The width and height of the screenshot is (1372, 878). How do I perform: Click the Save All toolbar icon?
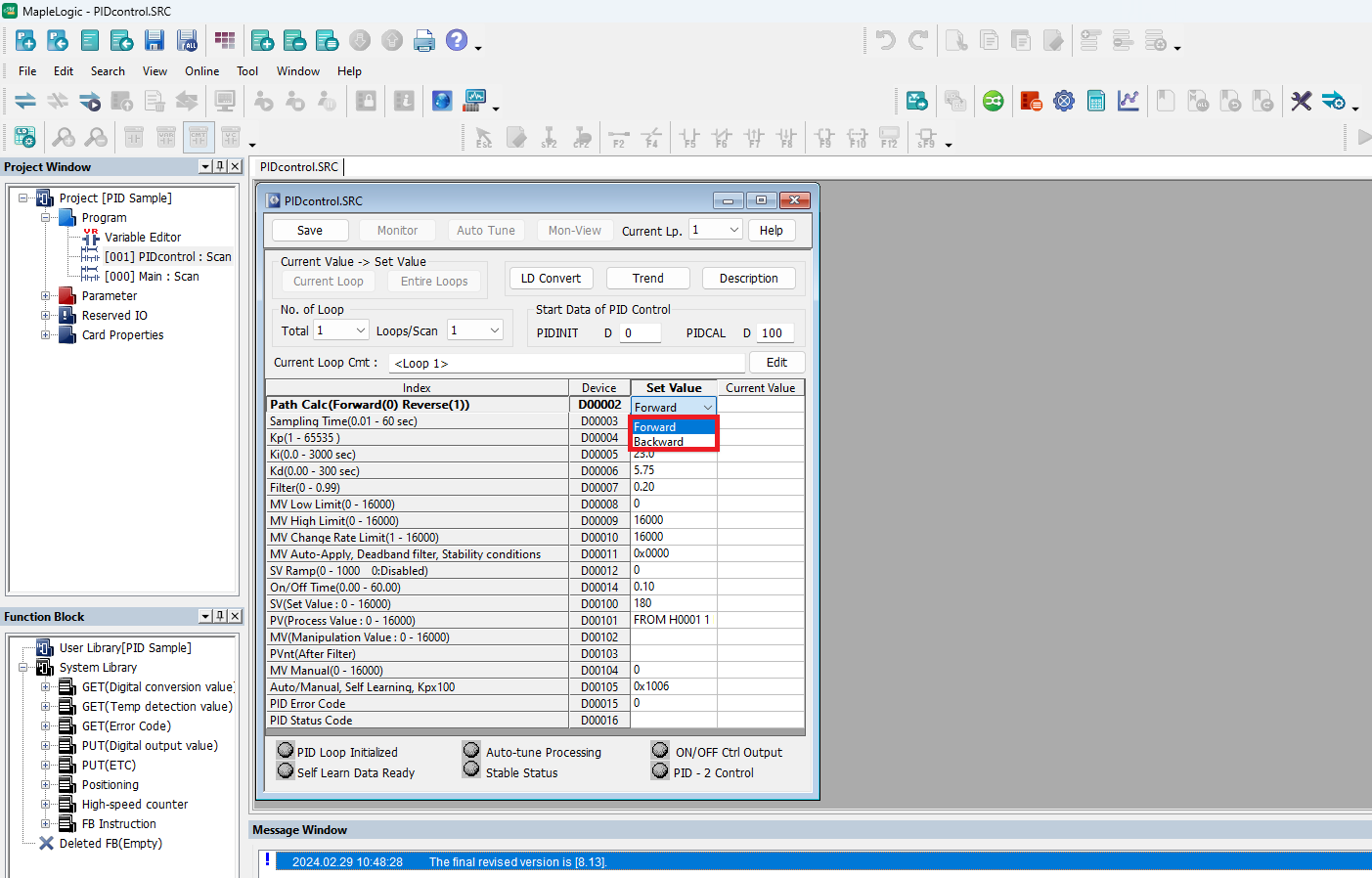tap(187, 40)
